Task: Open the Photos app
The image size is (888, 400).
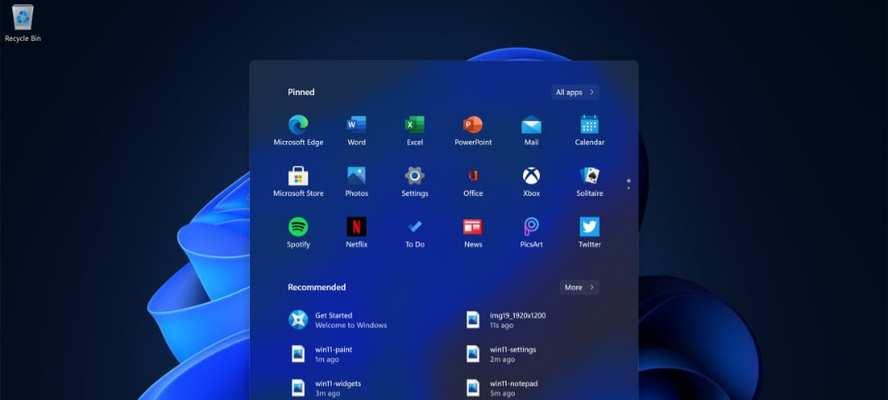Action: point(356,181)
